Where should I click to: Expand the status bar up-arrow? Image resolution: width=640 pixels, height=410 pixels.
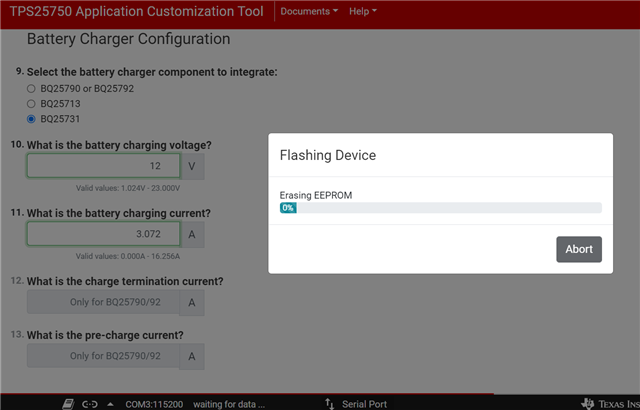click(110, 404)
